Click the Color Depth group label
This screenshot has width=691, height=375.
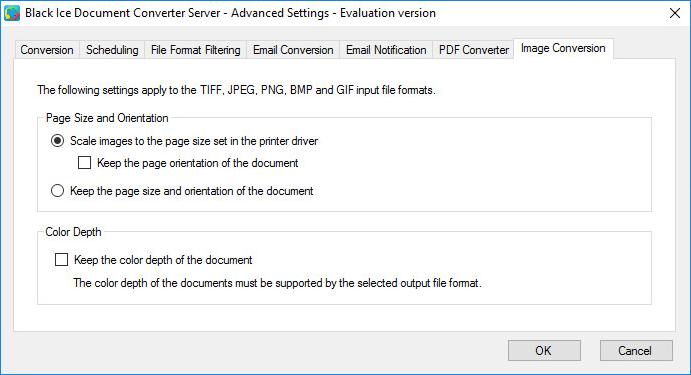click(x=73, y=232)
